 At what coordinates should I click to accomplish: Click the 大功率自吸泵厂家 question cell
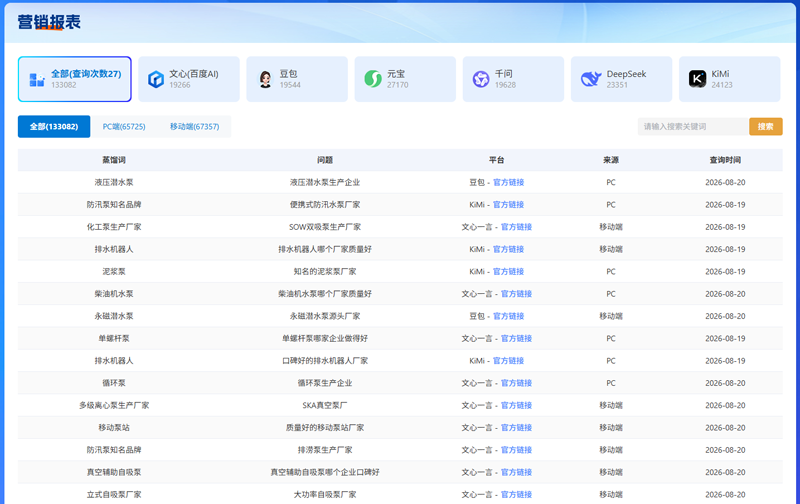click(x=324, y=494)
